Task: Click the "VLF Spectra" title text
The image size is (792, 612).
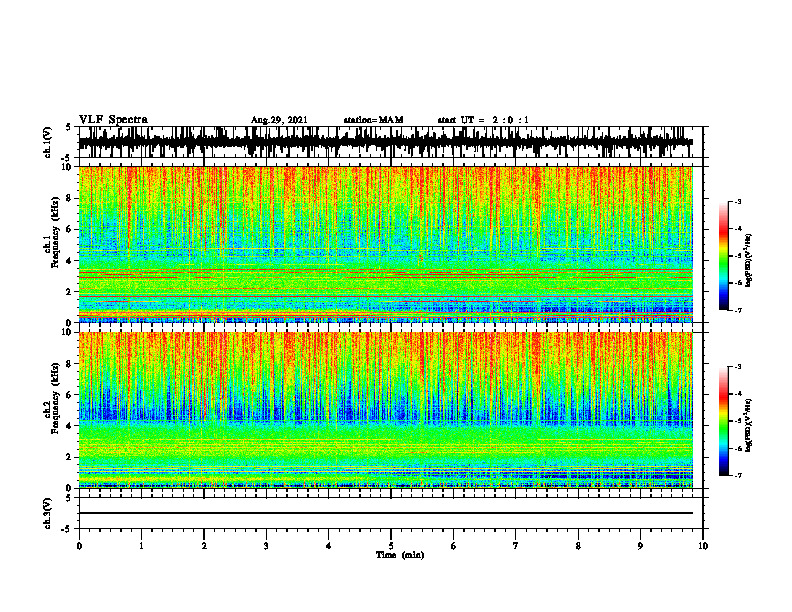Action: (113, 120)
